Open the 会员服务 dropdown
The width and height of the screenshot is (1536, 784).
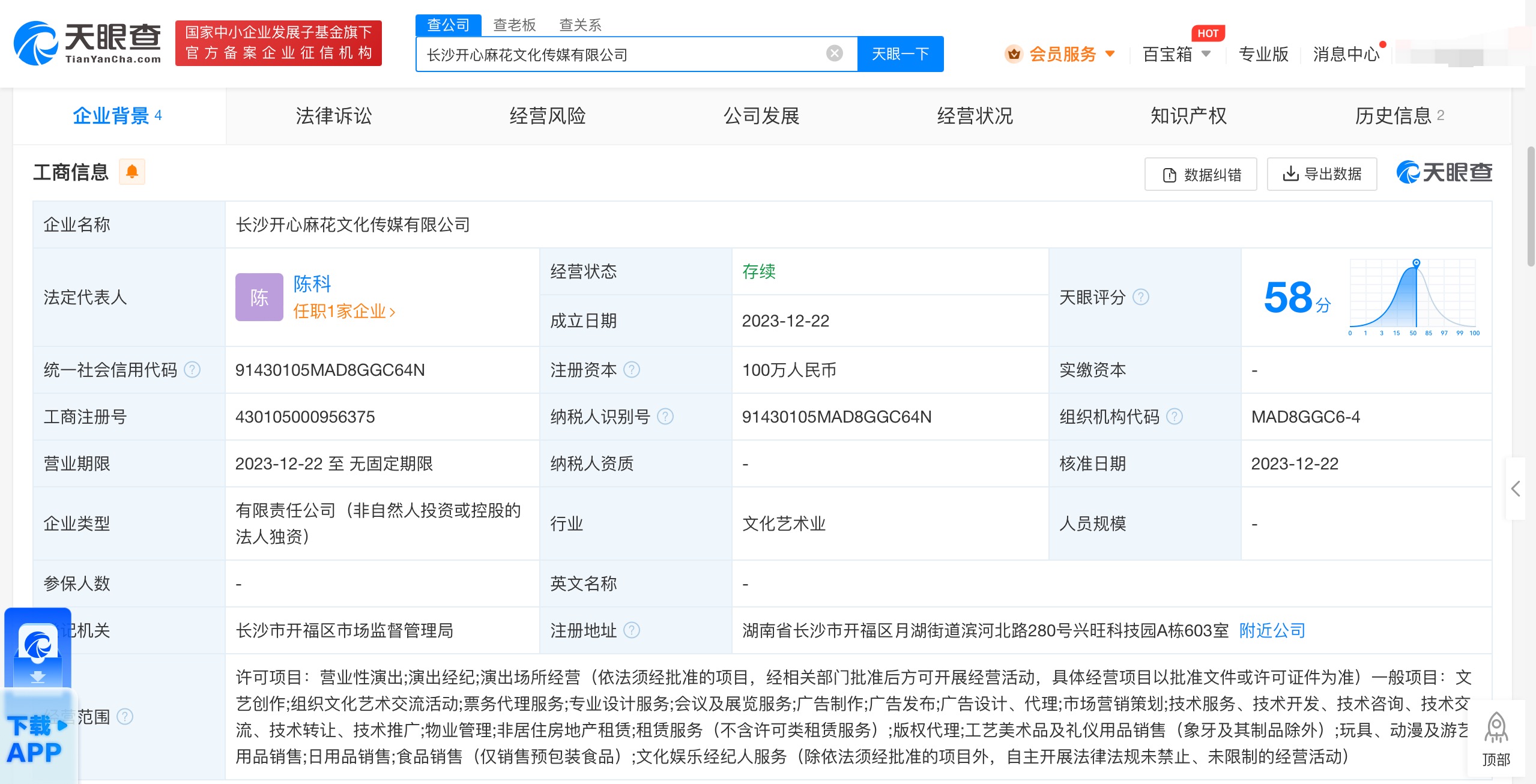click(x=1110, y=54)
